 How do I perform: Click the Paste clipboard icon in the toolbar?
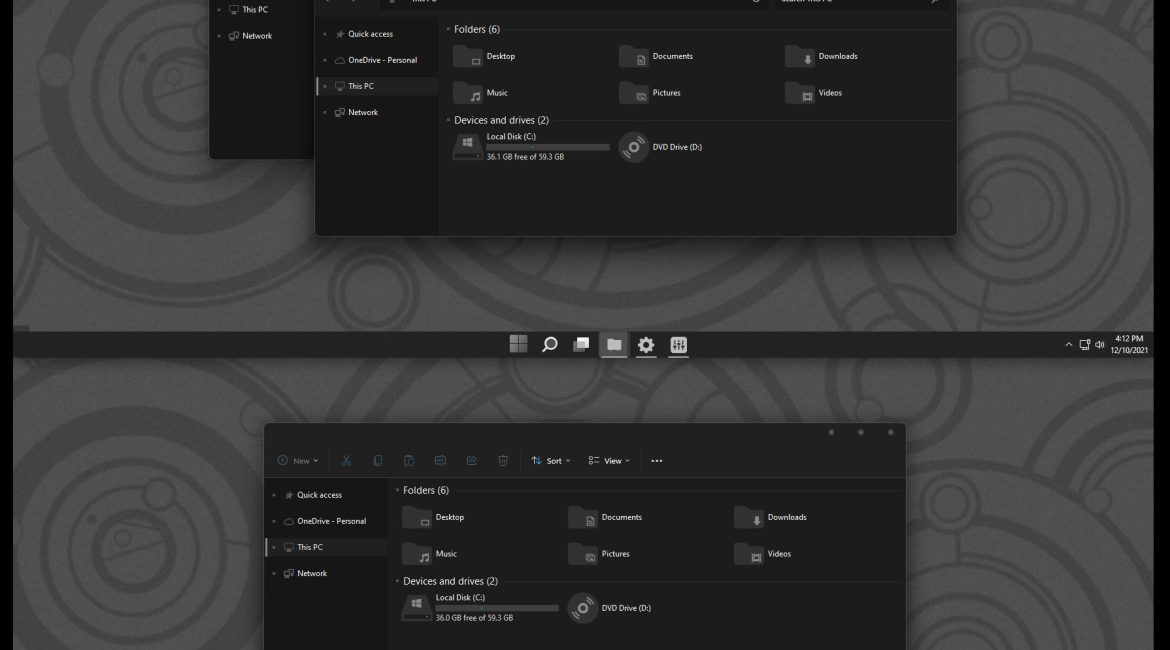pyautogui.click(x=409, y=460)
